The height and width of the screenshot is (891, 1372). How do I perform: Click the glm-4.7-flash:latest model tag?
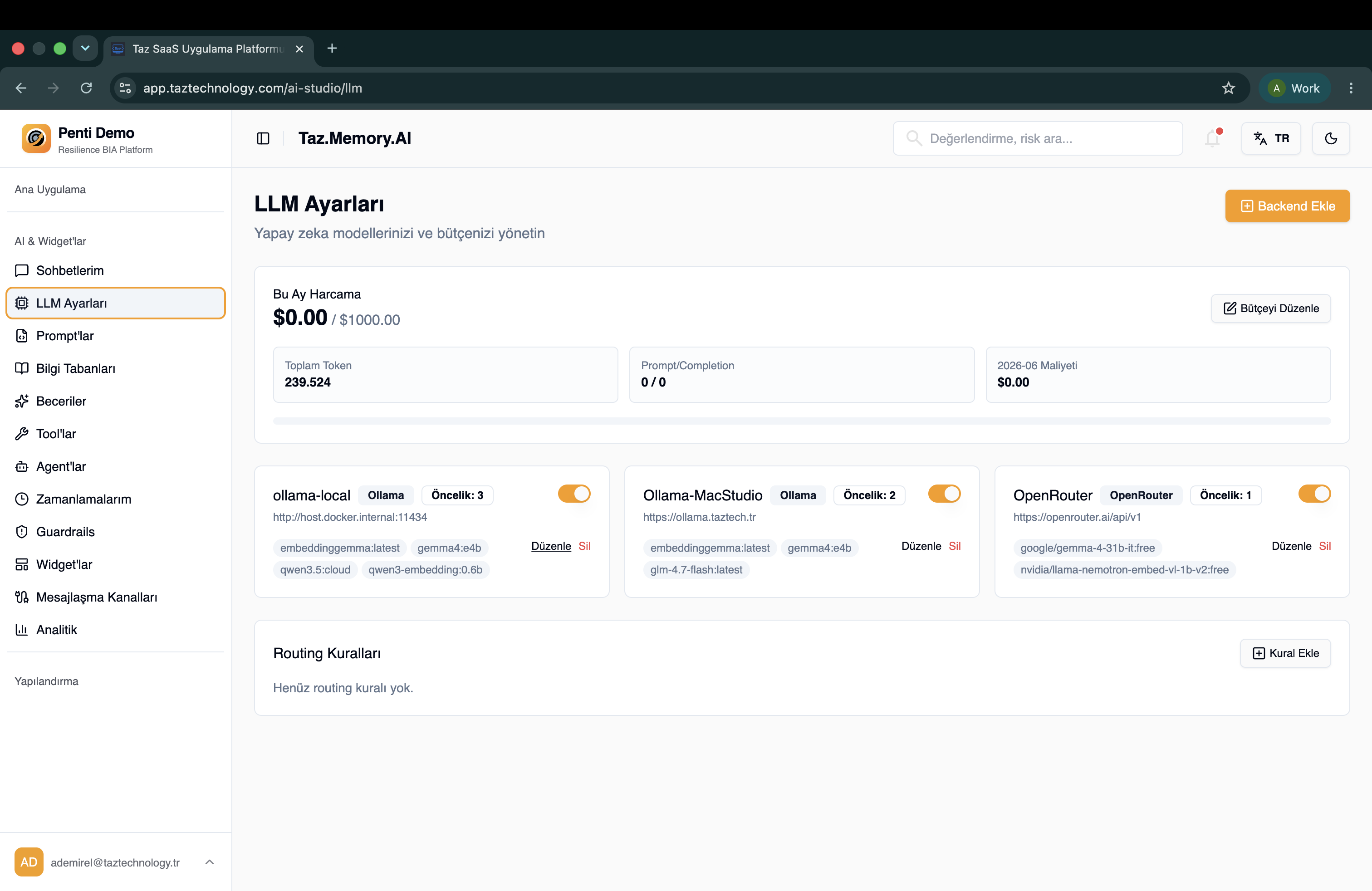click(x=696, y=570)
